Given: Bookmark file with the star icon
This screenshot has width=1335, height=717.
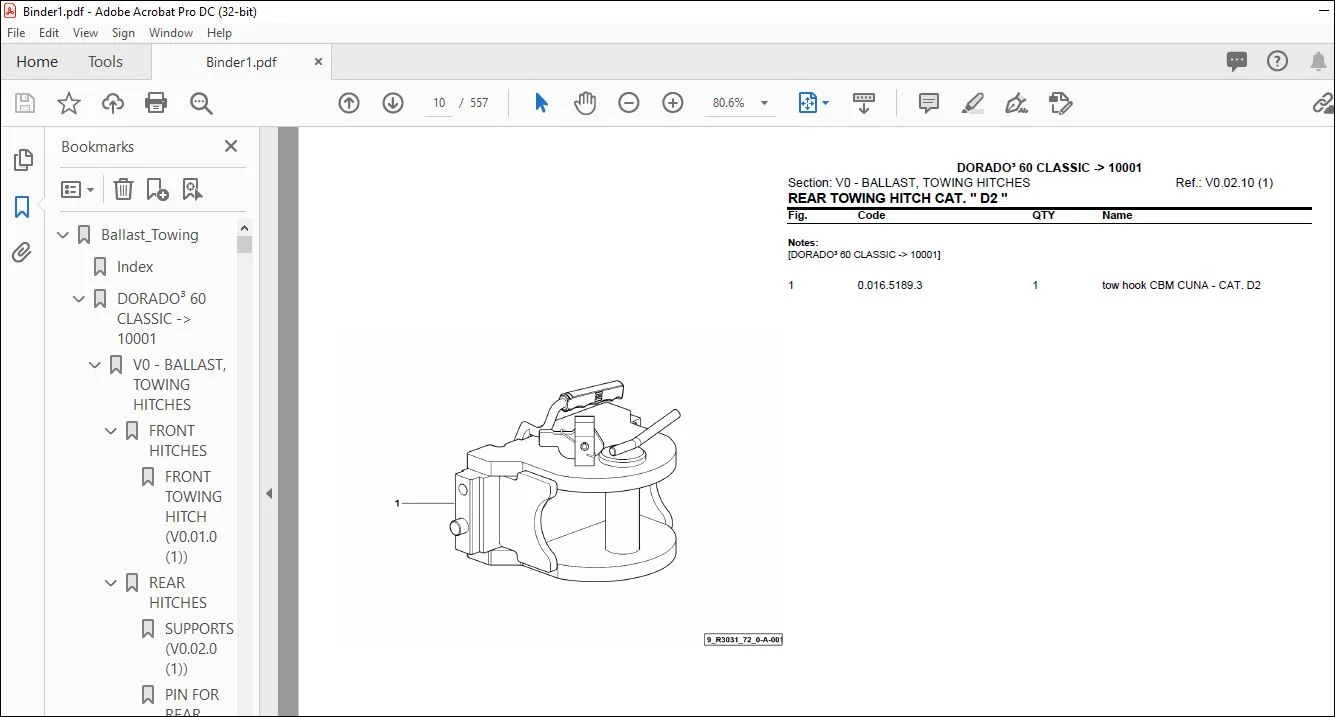Looking at the screenshot, I should (68, 103).
